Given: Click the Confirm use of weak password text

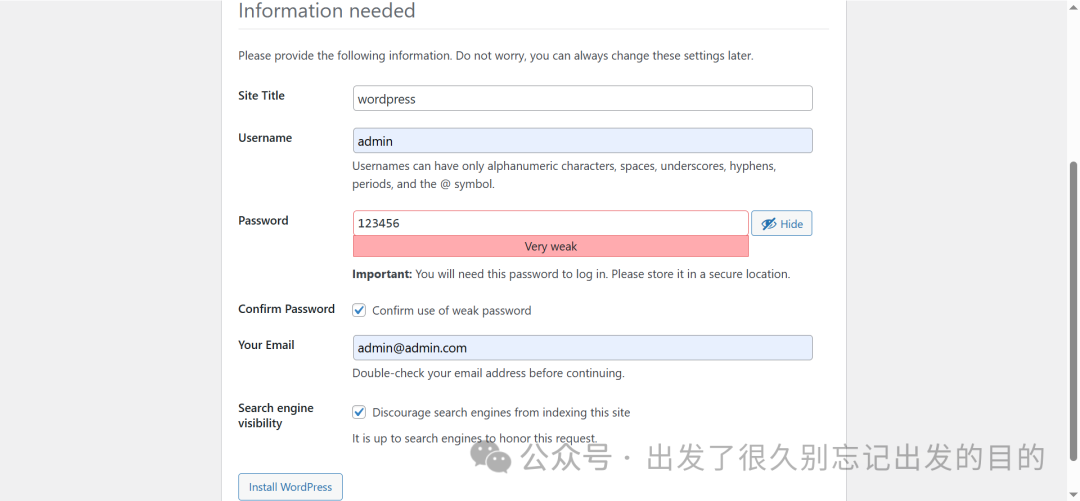Looking at the screenshot, I should coord(451,311).
